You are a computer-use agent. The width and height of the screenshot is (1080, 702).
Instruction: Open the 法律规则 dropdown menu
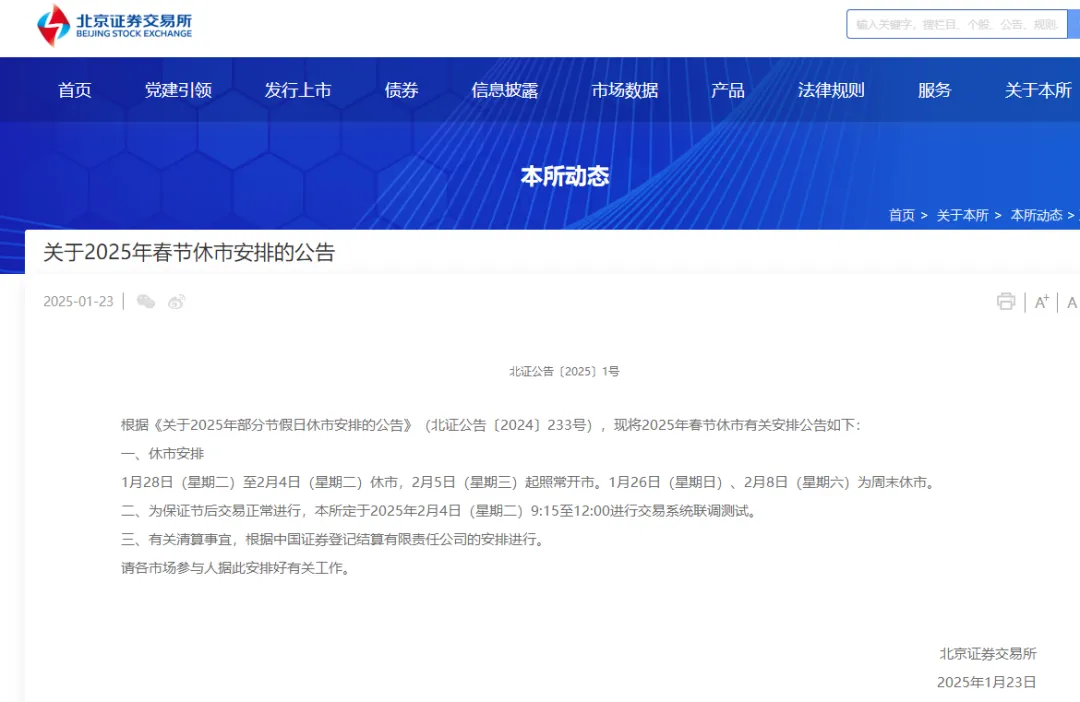[x=830, y=89]
